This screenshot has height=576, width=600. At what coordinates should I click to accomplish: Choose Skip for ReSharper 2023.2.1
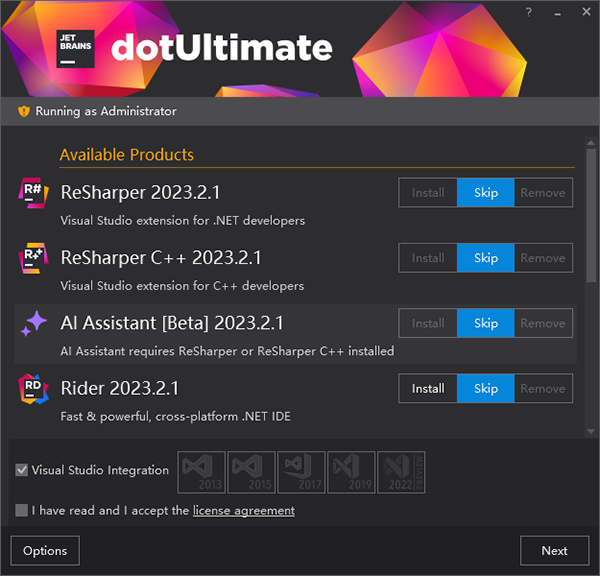click(x=486, y=193)
